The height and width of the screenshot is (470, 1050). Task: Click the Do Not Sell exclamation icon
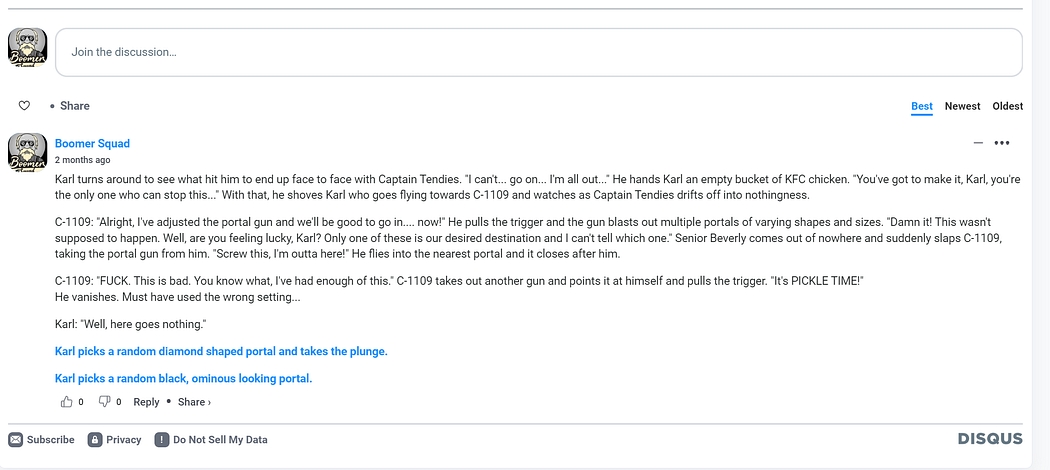[x=161, y=439]
